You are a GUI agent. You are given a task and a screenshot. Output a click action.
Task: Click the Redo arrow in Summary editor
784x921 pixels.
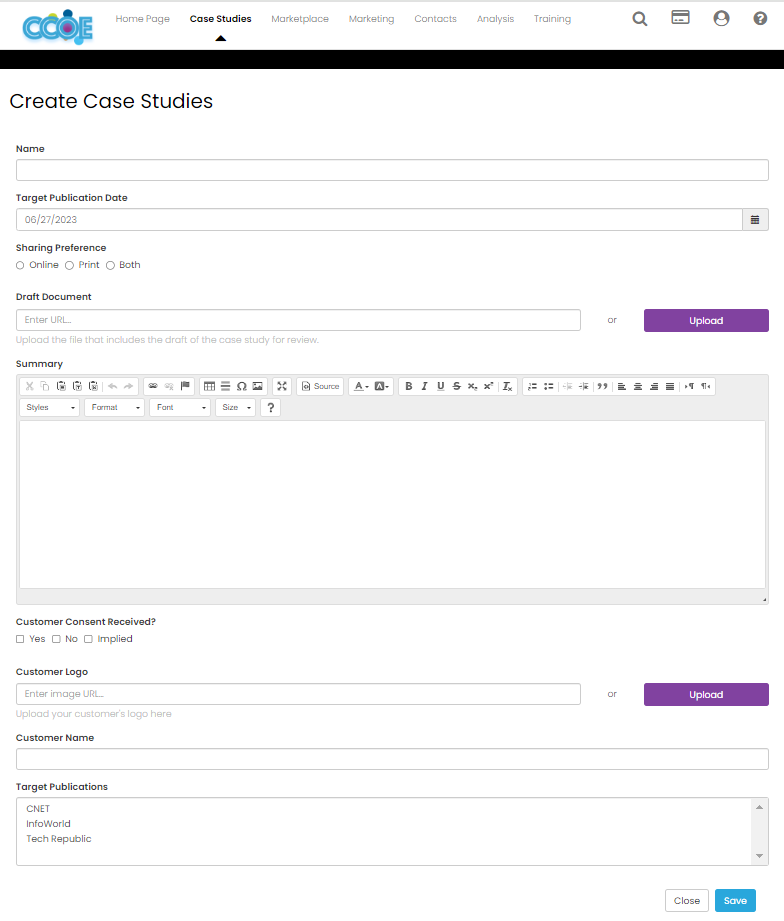click(128, 386)
